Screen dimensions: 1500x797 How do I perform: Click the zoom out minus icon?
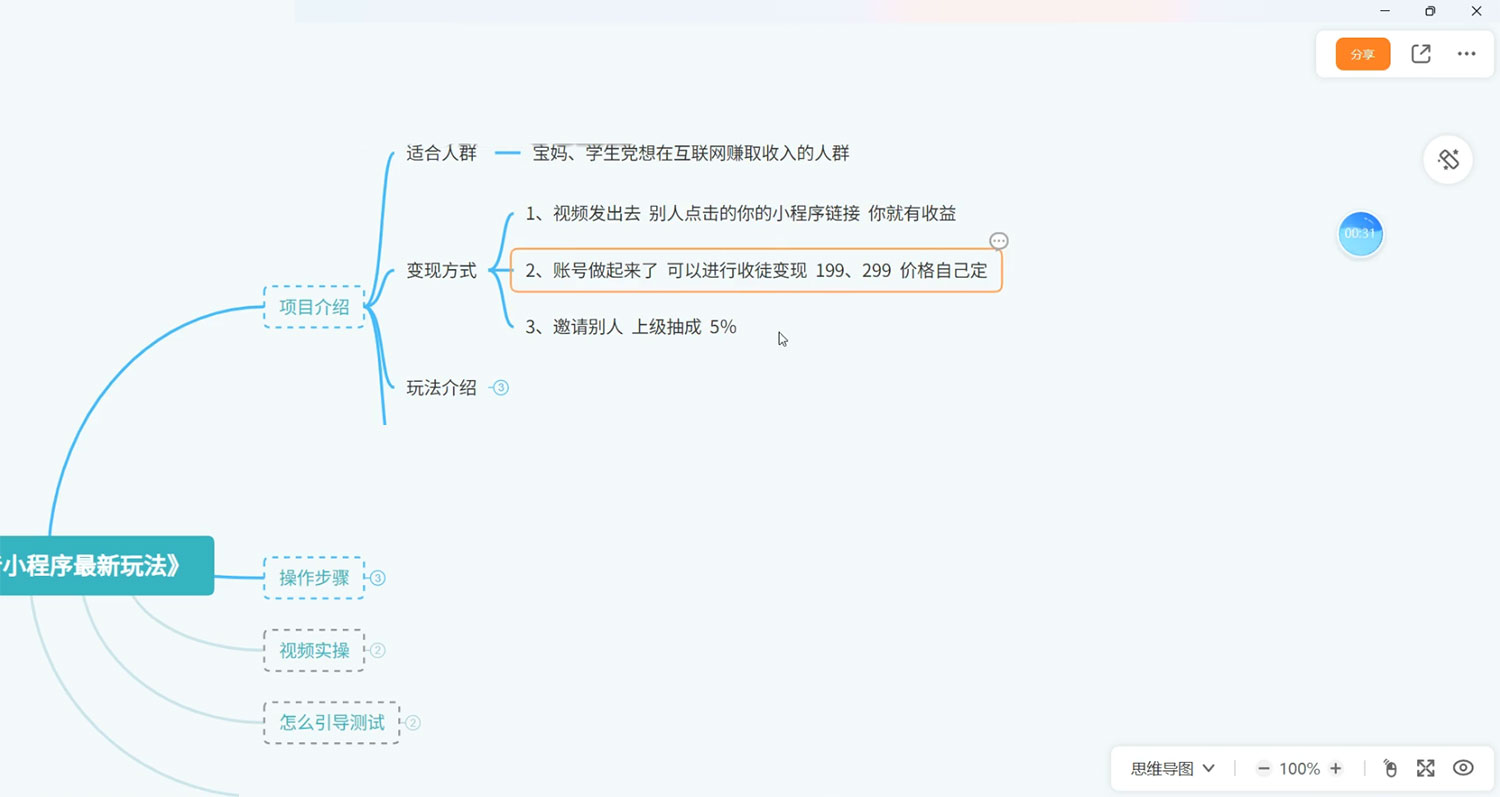1263,768
